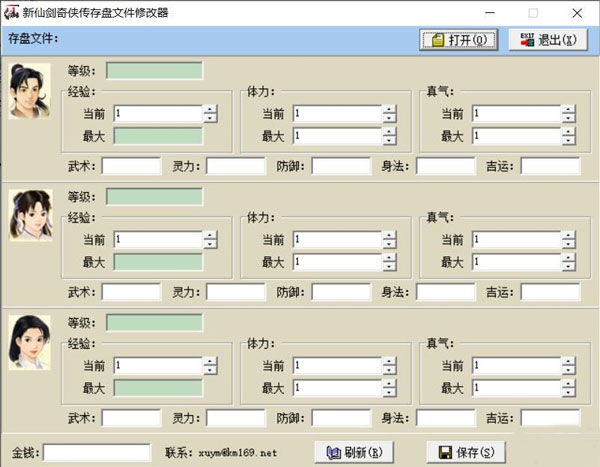Click first character's 灵力 input field
The width and height of the screenshot is (600, 467).
236,166
